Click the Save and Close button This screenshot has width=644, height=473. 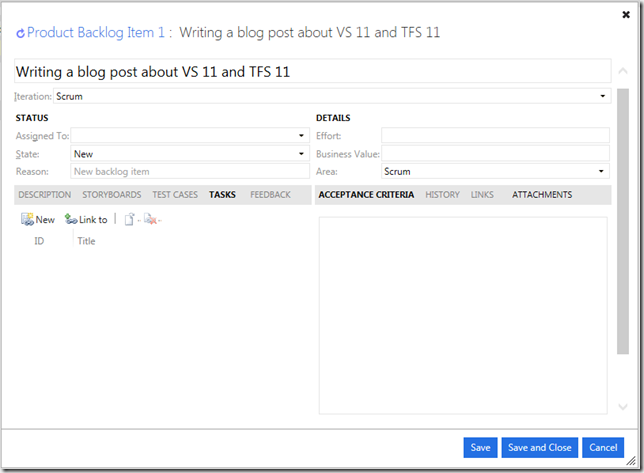[x=539, y=448]
